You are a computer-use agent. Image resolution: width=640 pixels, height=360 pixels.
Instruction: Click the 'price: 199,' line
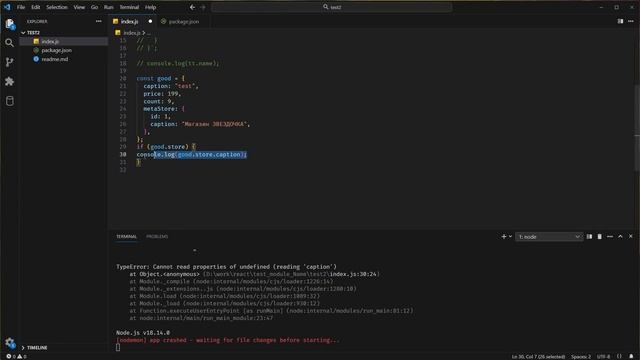point(162,94)
